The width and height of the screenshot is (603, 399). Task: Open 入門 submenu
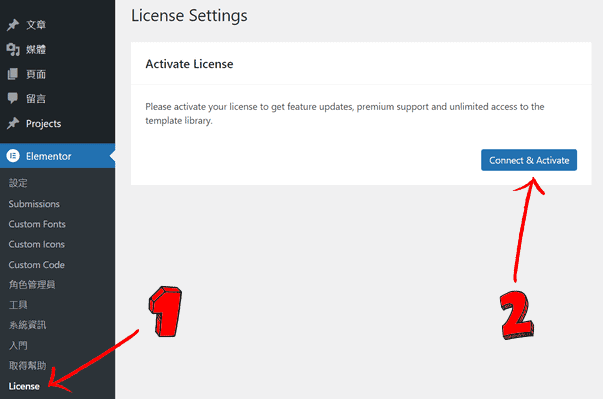(x=18, y=346)
